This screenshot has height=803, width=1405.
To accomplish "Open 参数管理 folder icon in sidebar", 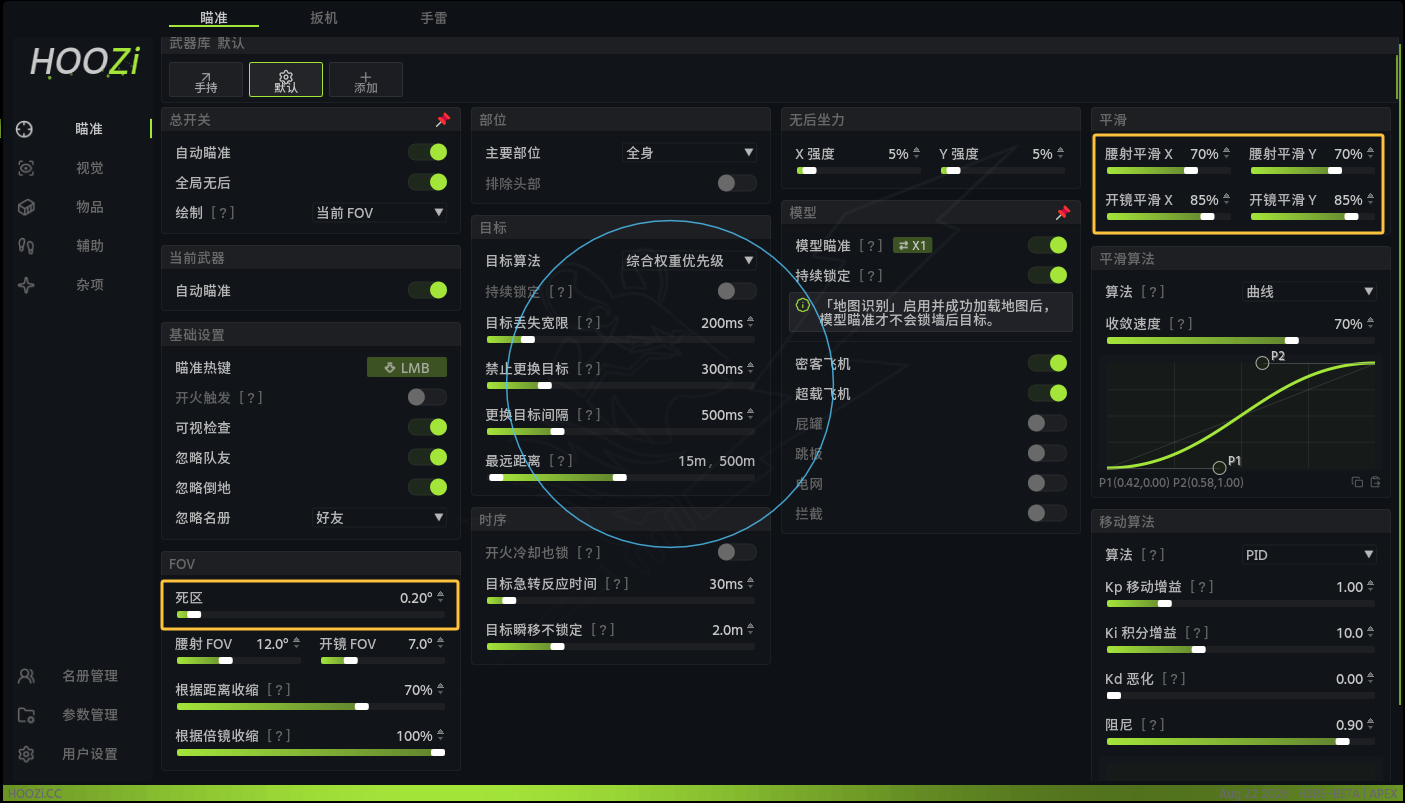I will [27, 715].
